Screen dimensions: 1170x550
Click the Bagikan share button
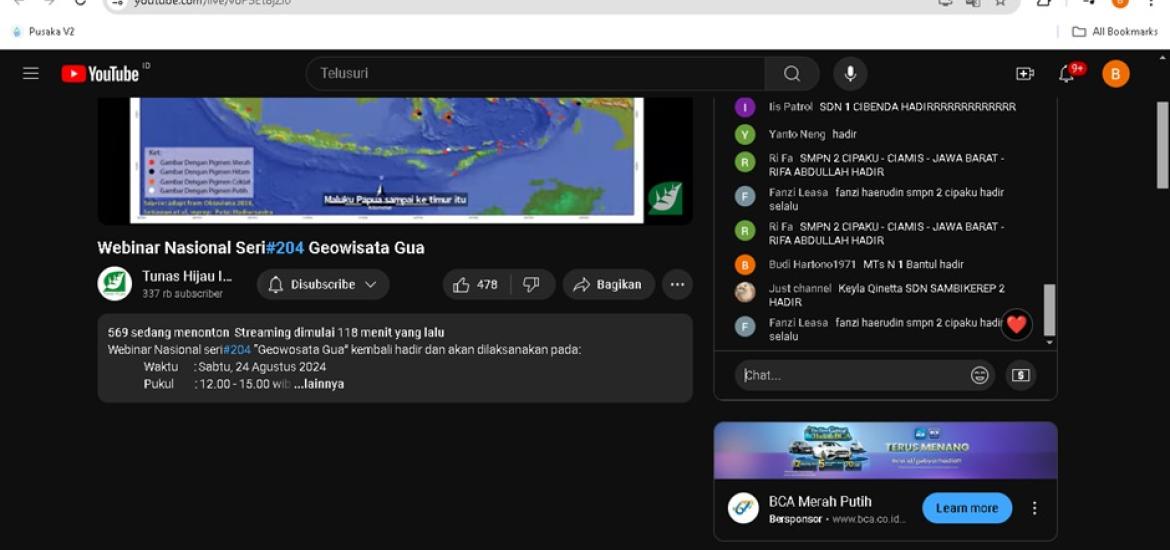[x=609, y=284]
